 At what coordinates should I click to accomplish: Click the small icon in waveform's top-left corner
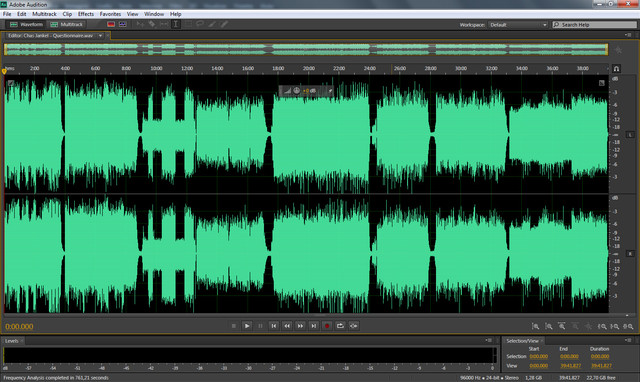tap(10, 83)
